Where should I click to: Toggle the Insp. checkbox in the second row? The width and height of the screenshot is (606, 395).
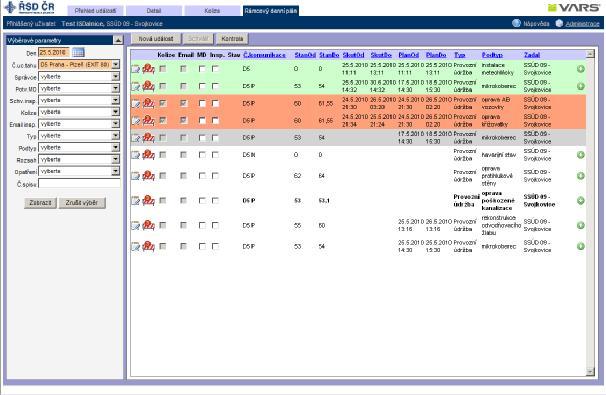click(215, 86)
